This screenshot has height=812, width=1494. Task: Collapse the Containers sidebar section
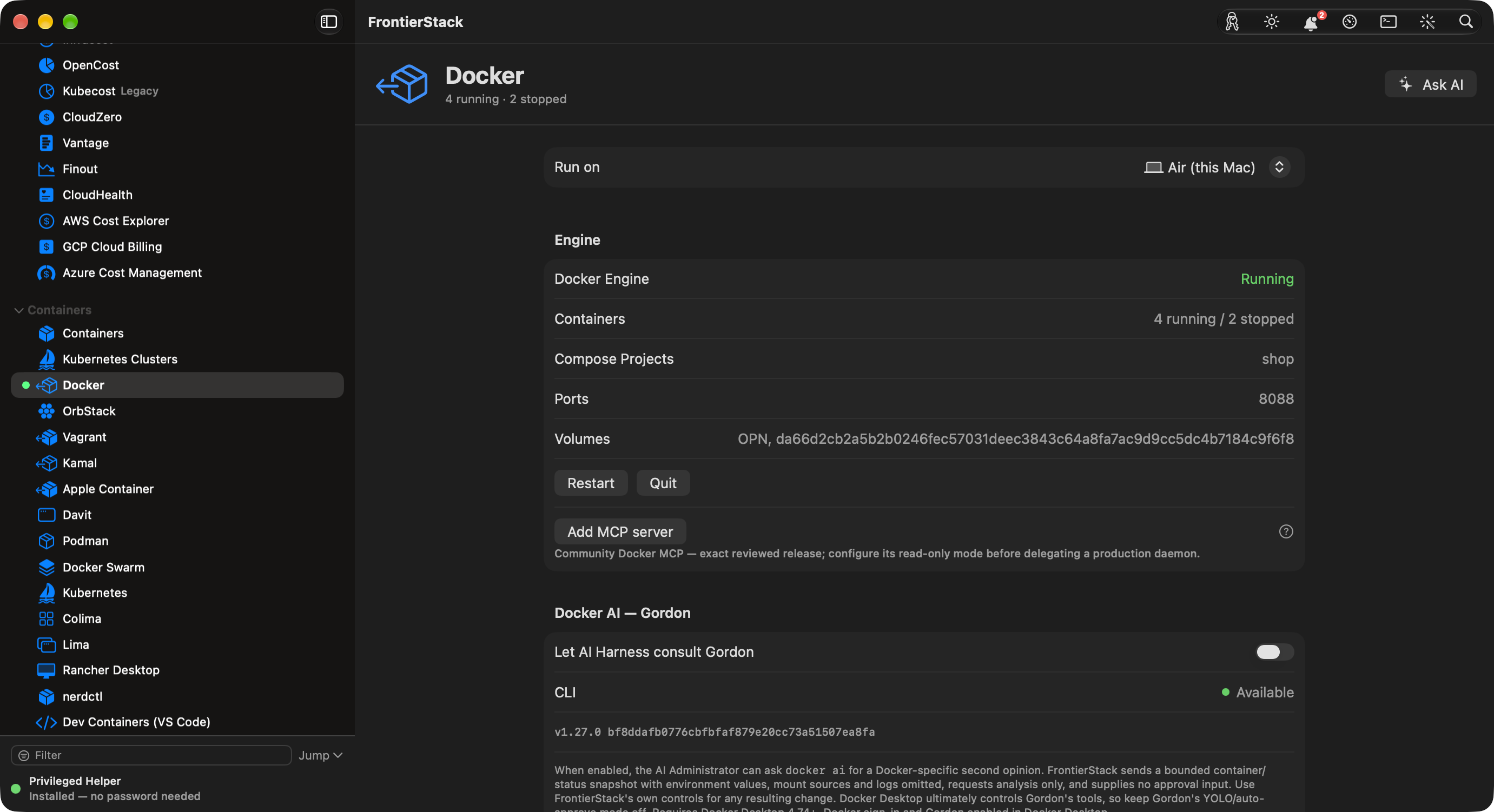[x=18, y=310]
